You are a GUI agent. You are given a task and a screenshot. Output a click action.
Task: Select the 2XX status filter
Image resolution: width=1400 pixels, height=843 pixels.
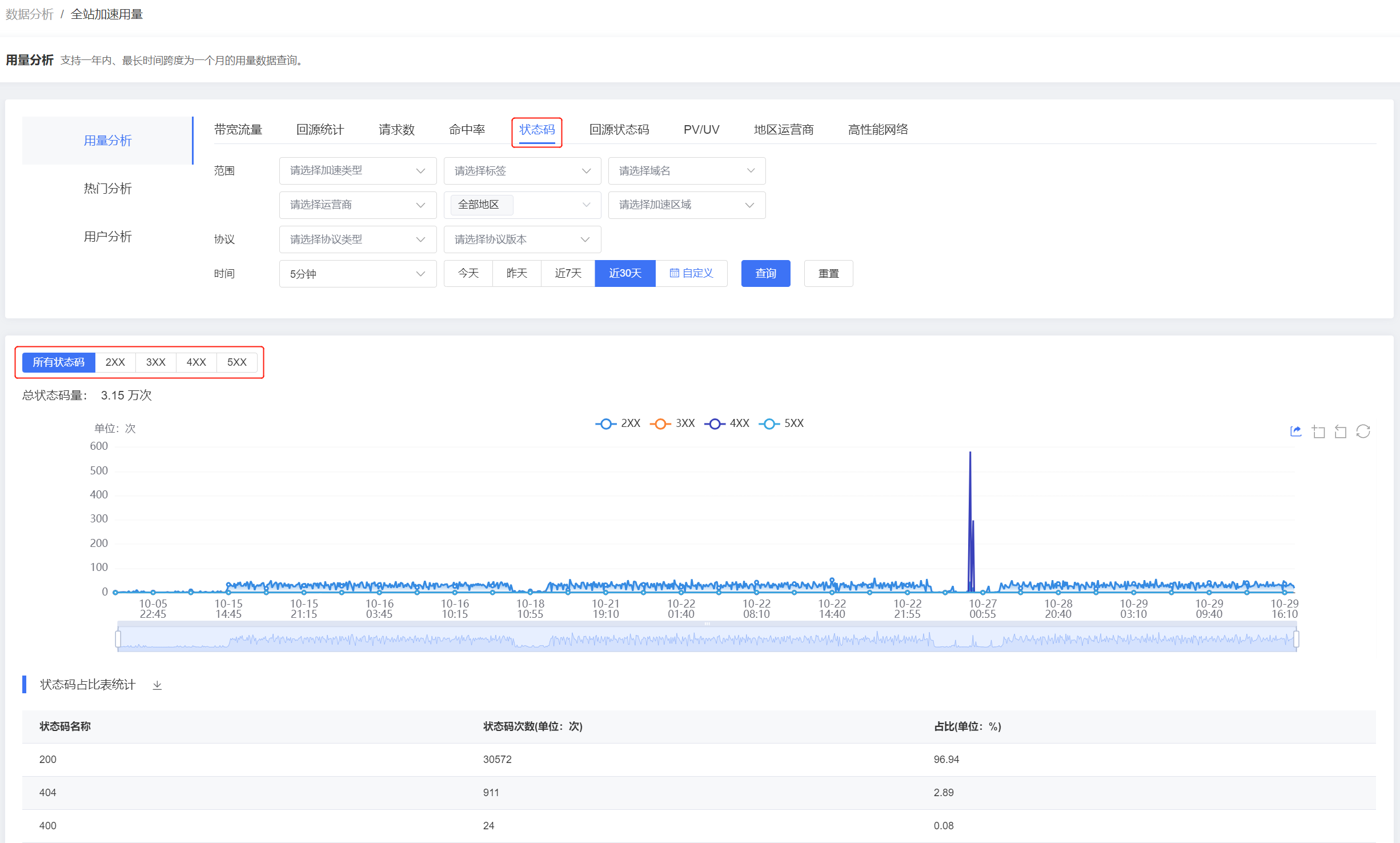coord(115,362)
